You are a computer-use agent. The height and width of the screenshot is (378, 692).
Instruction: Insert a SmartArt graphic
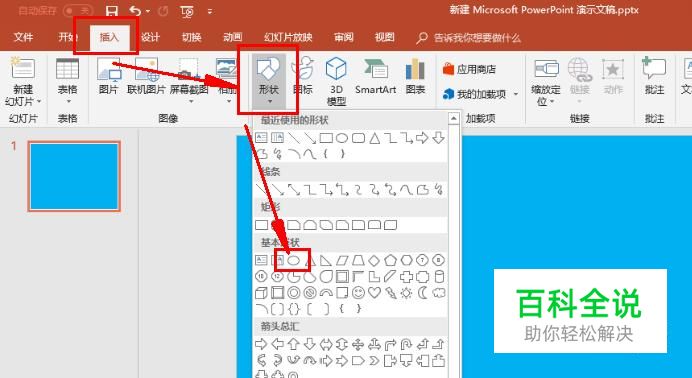click(376, 76)
